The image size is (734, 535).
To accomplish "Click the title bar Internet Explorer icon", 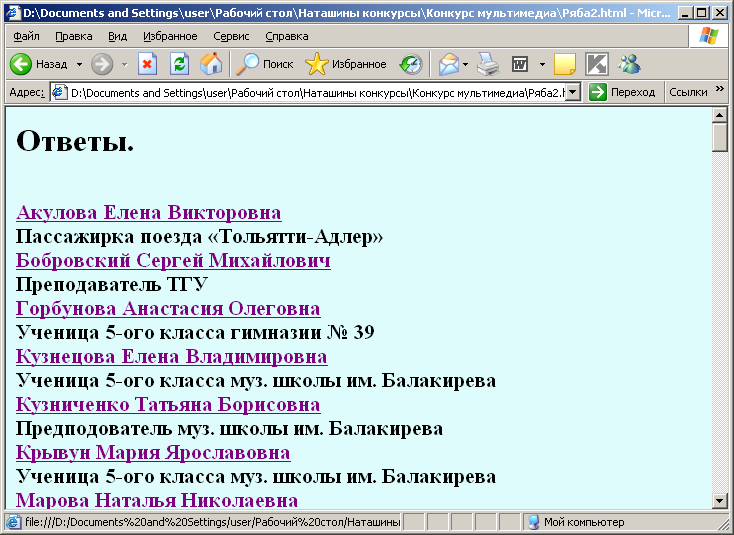I will [13, 12].
